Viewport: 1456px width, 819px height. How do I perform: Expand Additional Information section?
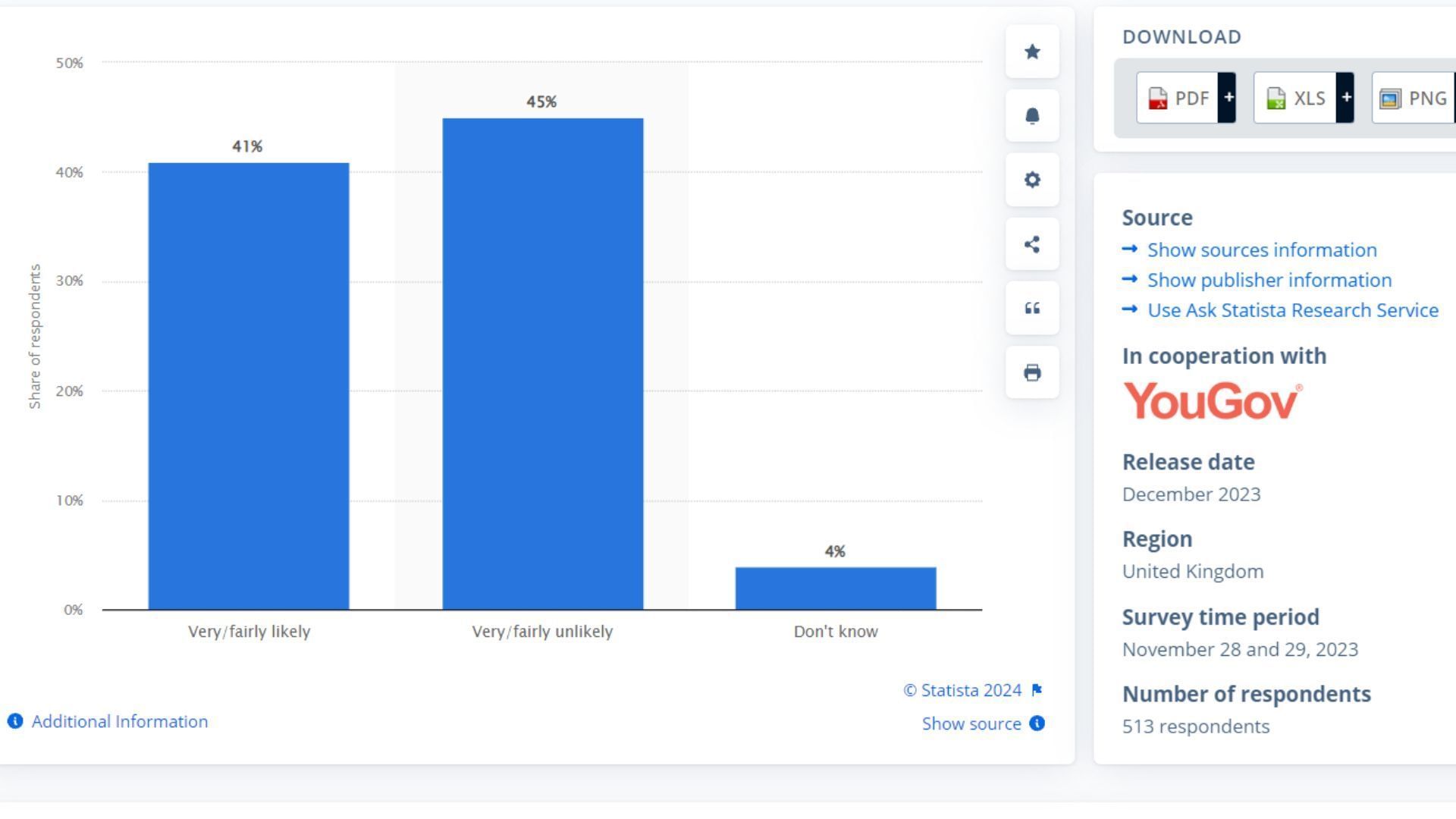click(119, 721)
